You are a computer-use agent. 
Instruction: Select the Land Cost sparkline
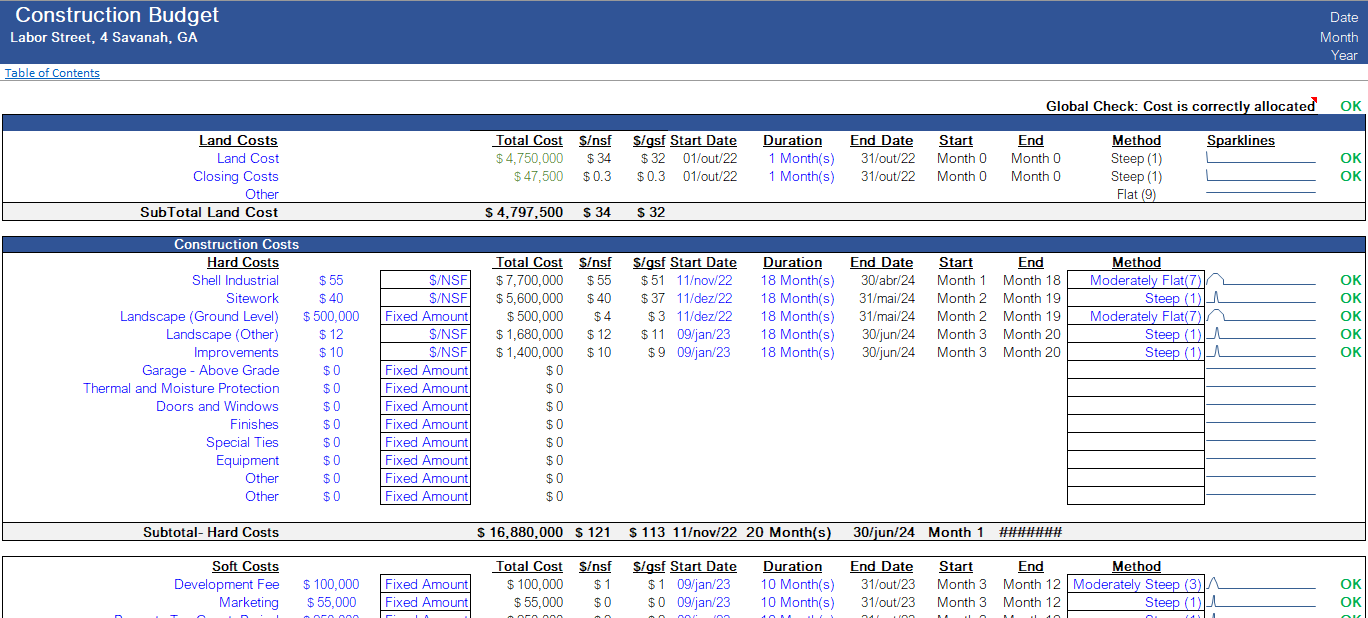tap(1261, 158)
